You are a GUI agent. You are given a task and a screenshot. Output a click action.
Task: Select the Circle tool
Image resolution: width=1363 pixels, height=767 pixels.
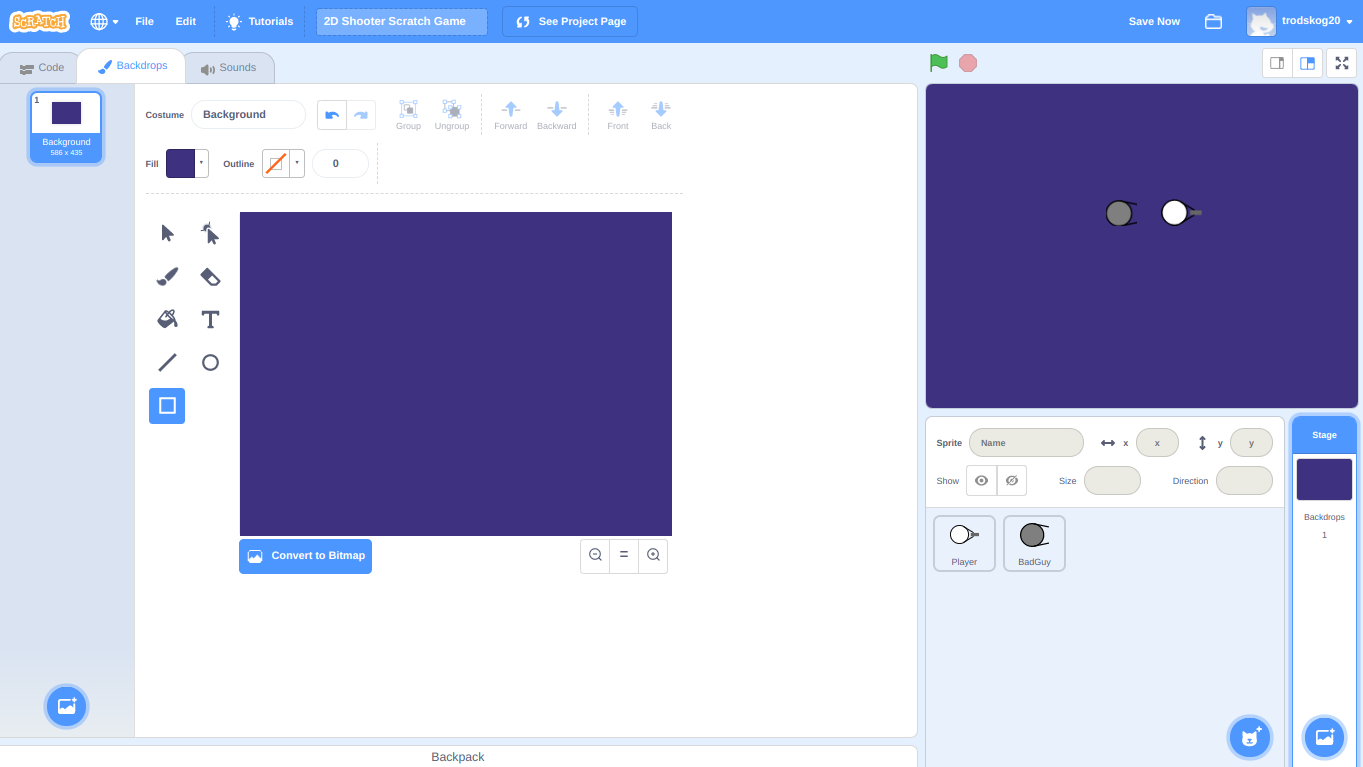click(210, 362)
